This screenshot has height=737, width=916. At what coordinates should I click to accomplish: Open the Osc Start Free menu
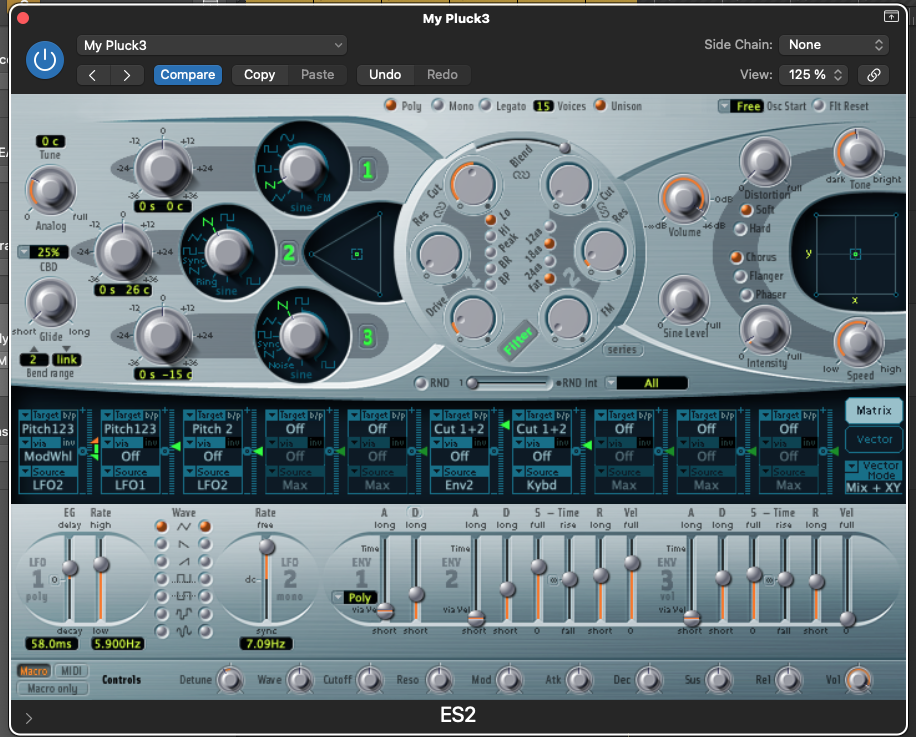(740, 106)
